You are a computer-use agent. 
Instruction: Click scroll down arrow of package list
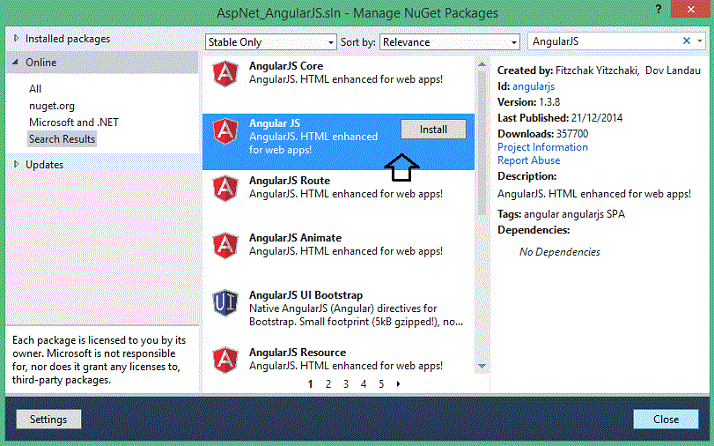(x=482, y=366)
